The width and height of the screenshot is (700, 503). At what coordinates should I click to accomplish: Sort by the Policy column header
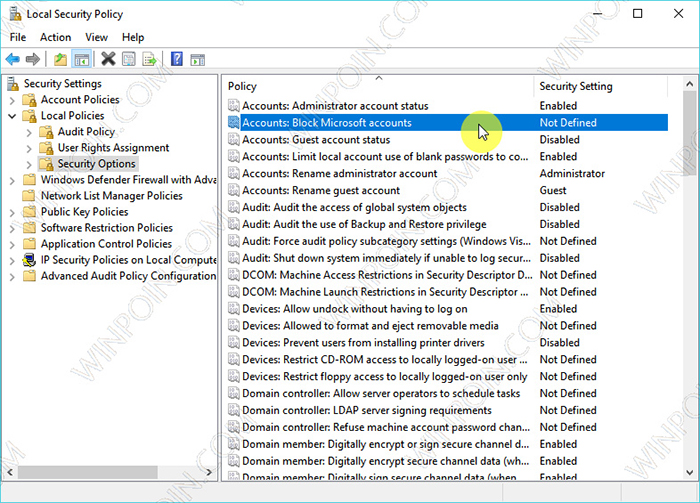[x=379, y=86]
